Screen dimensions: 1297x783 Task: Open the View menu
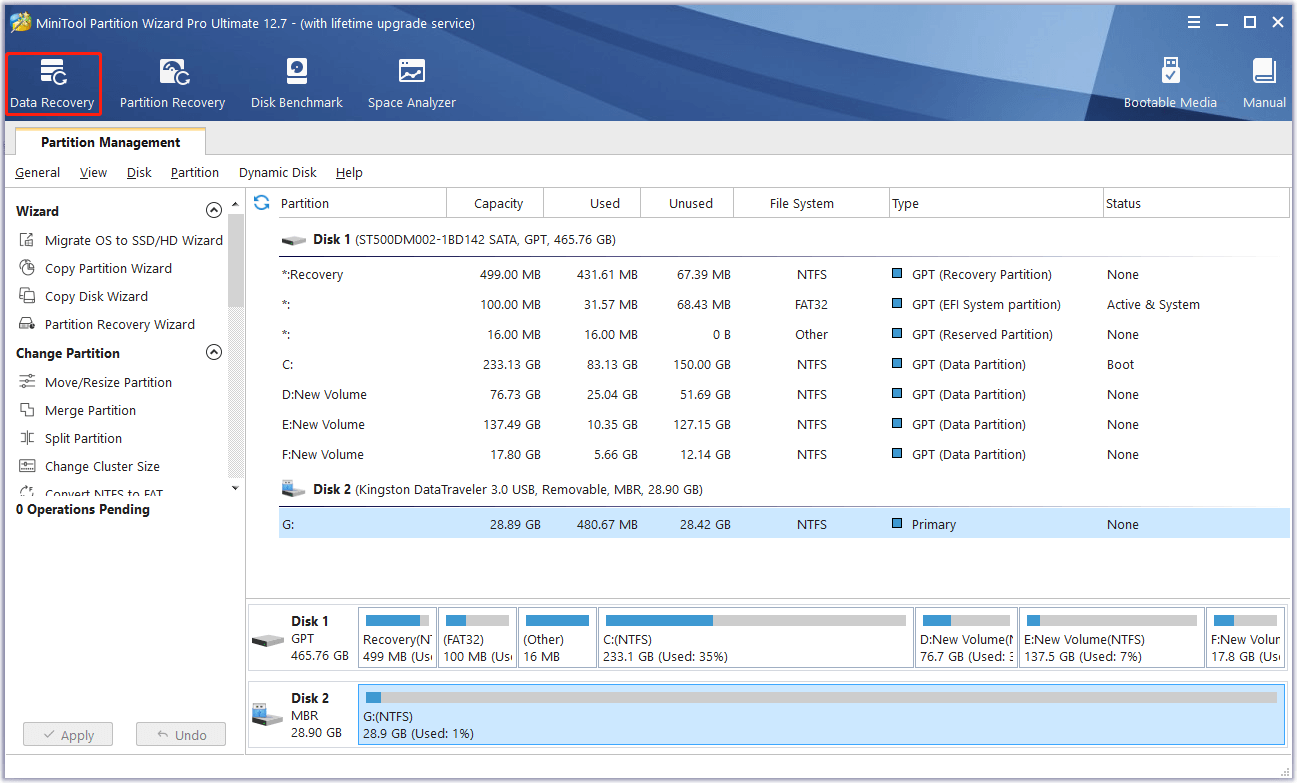(93, 172)
